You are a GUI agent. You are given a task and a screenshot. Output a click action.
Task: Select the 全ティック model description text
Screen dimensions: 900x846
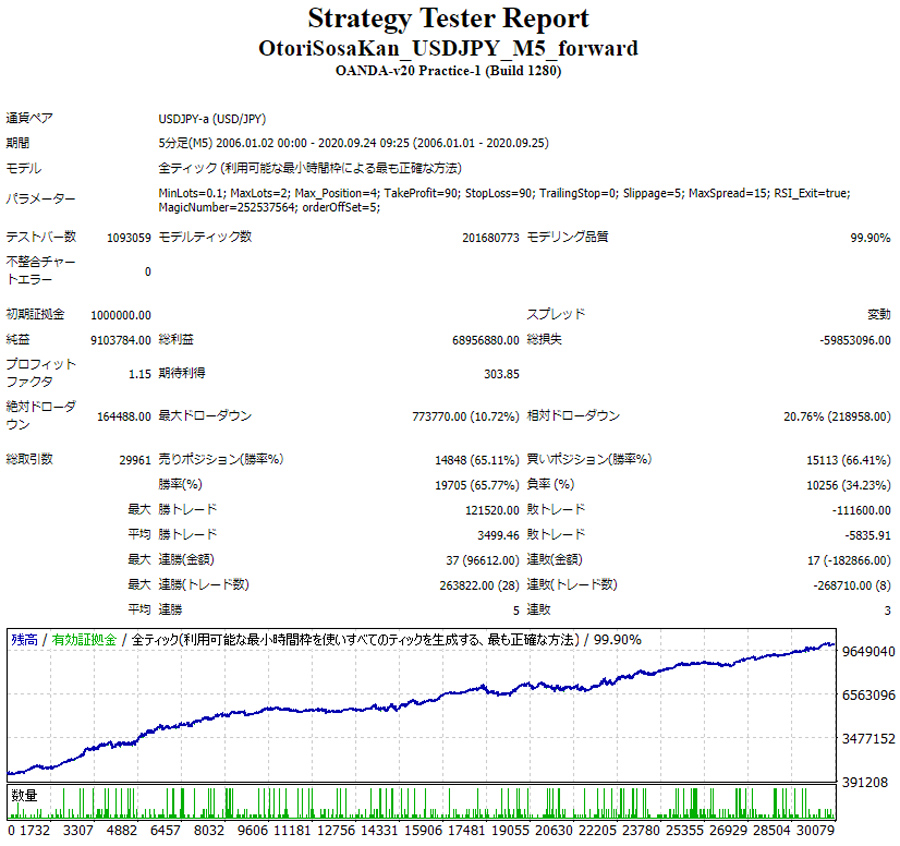pyautogui.click(x=310, y=168)
